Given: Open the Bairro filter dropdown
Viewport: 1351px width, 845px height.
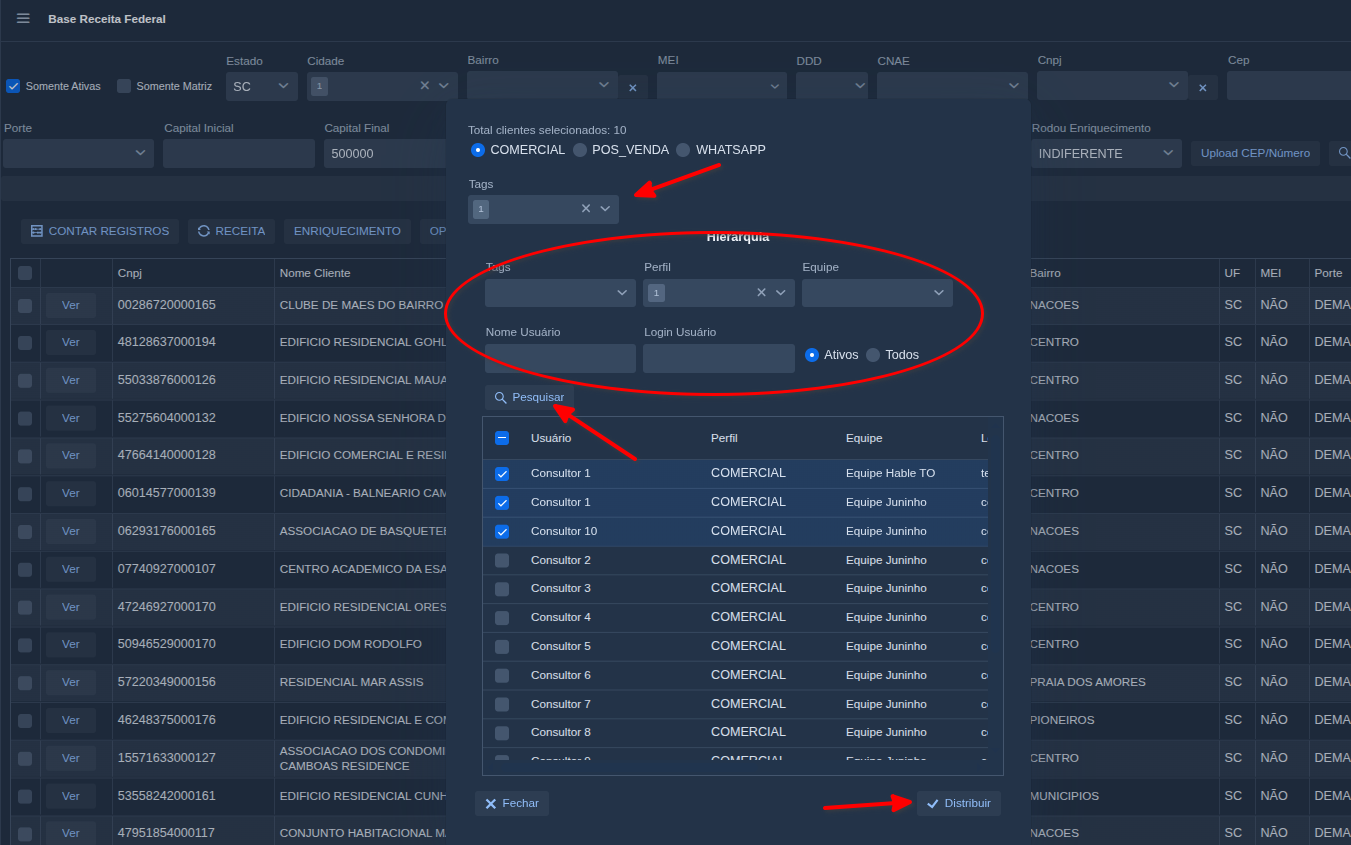Looking at the screenshot, I should click(542, 86).
